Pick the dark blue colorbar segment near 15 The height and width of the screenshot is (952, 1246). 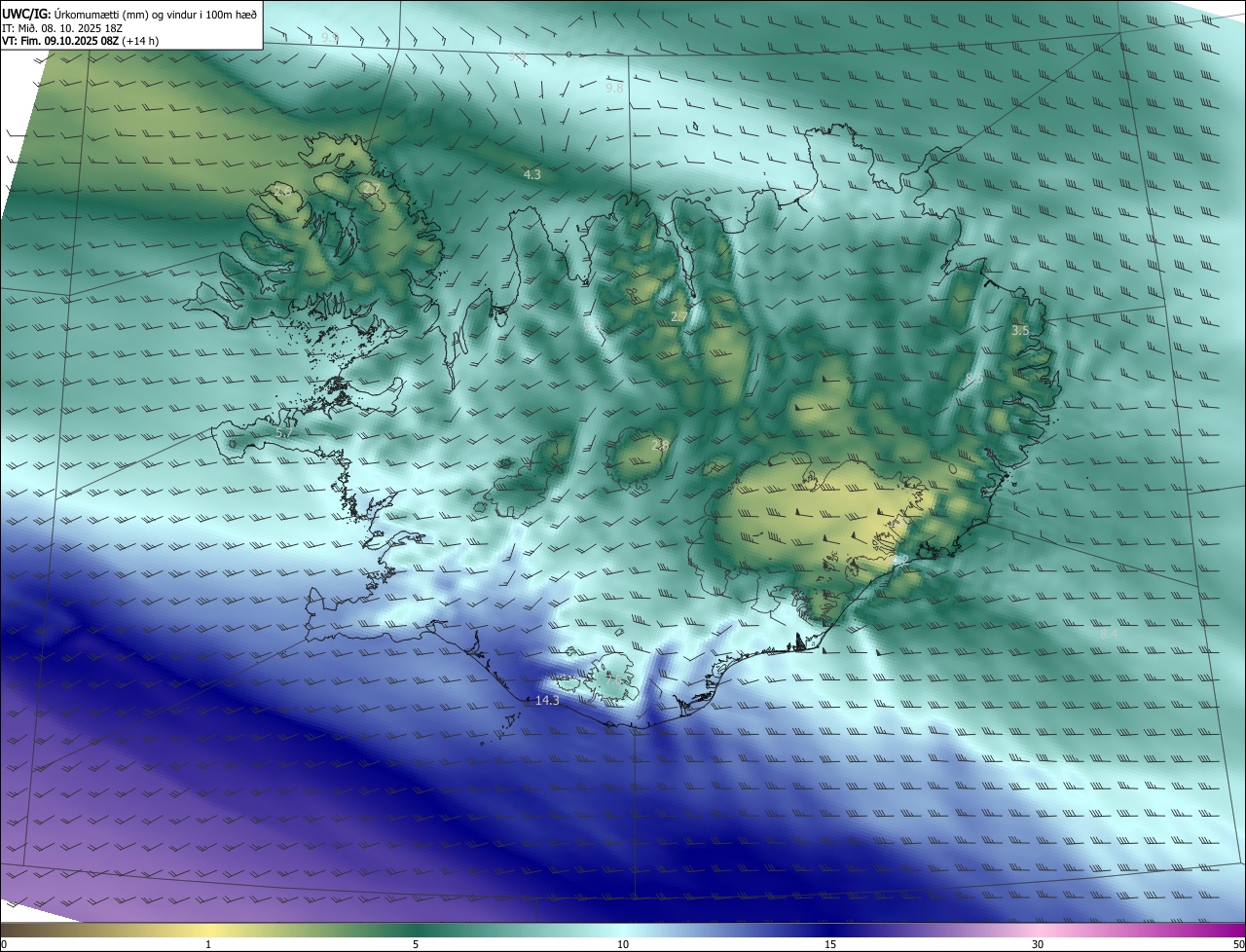pos(830,930)
